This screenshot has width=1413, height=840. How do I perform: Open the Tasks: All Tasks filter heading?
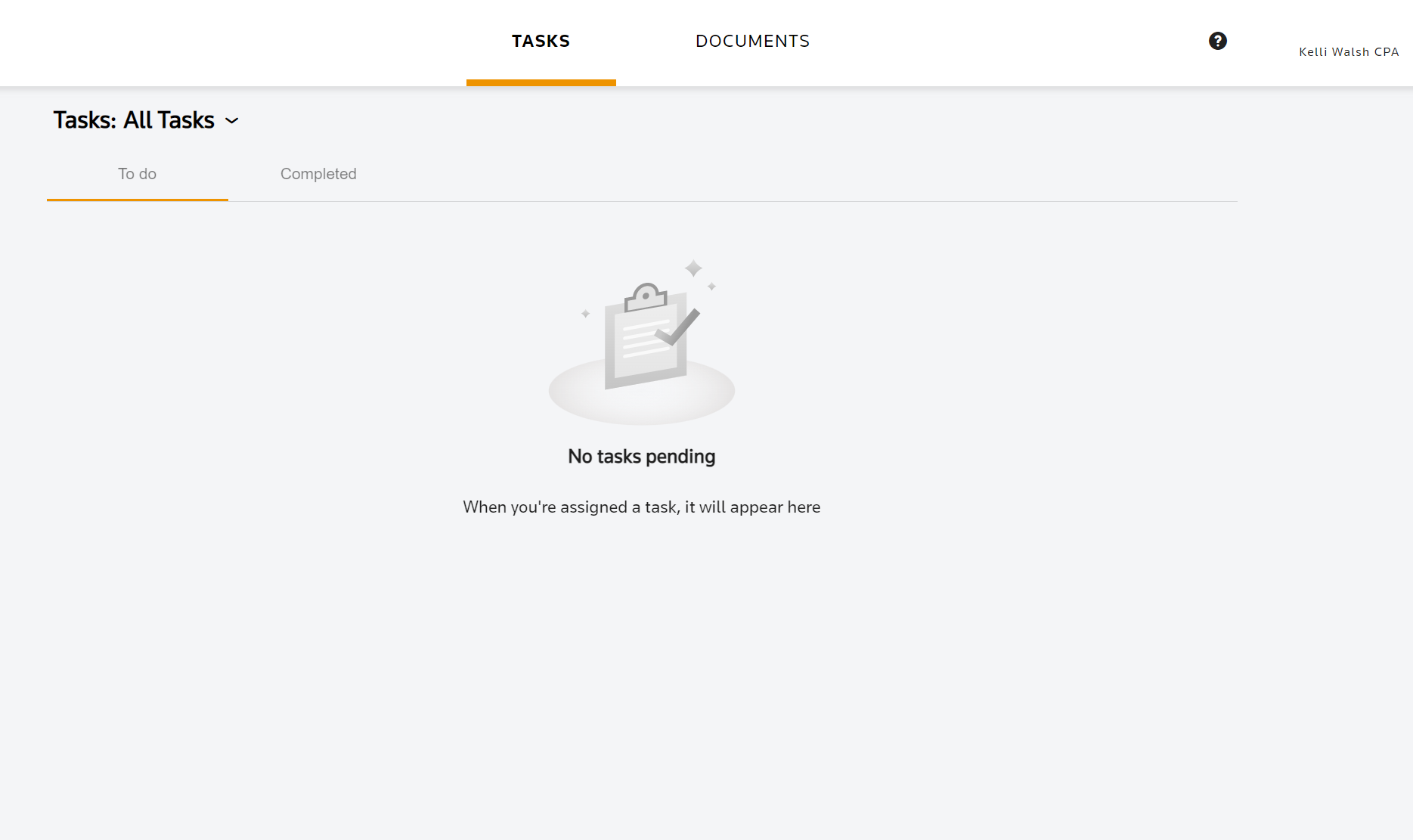134,120
